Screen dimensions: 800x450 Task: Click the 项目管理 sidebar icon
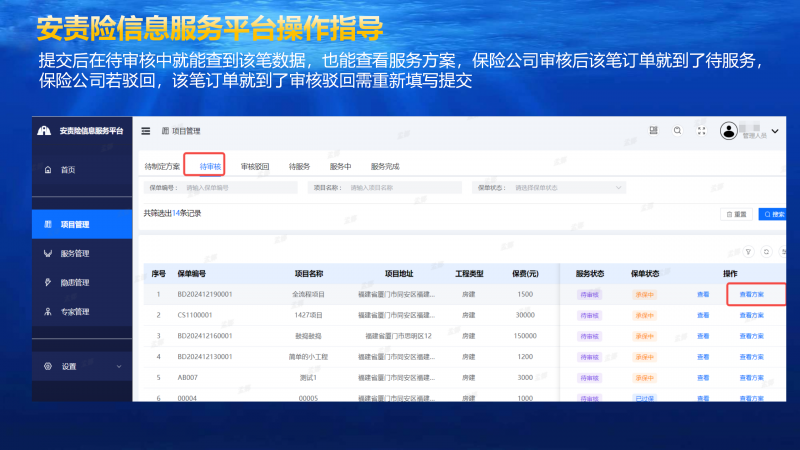coord(48,224)
